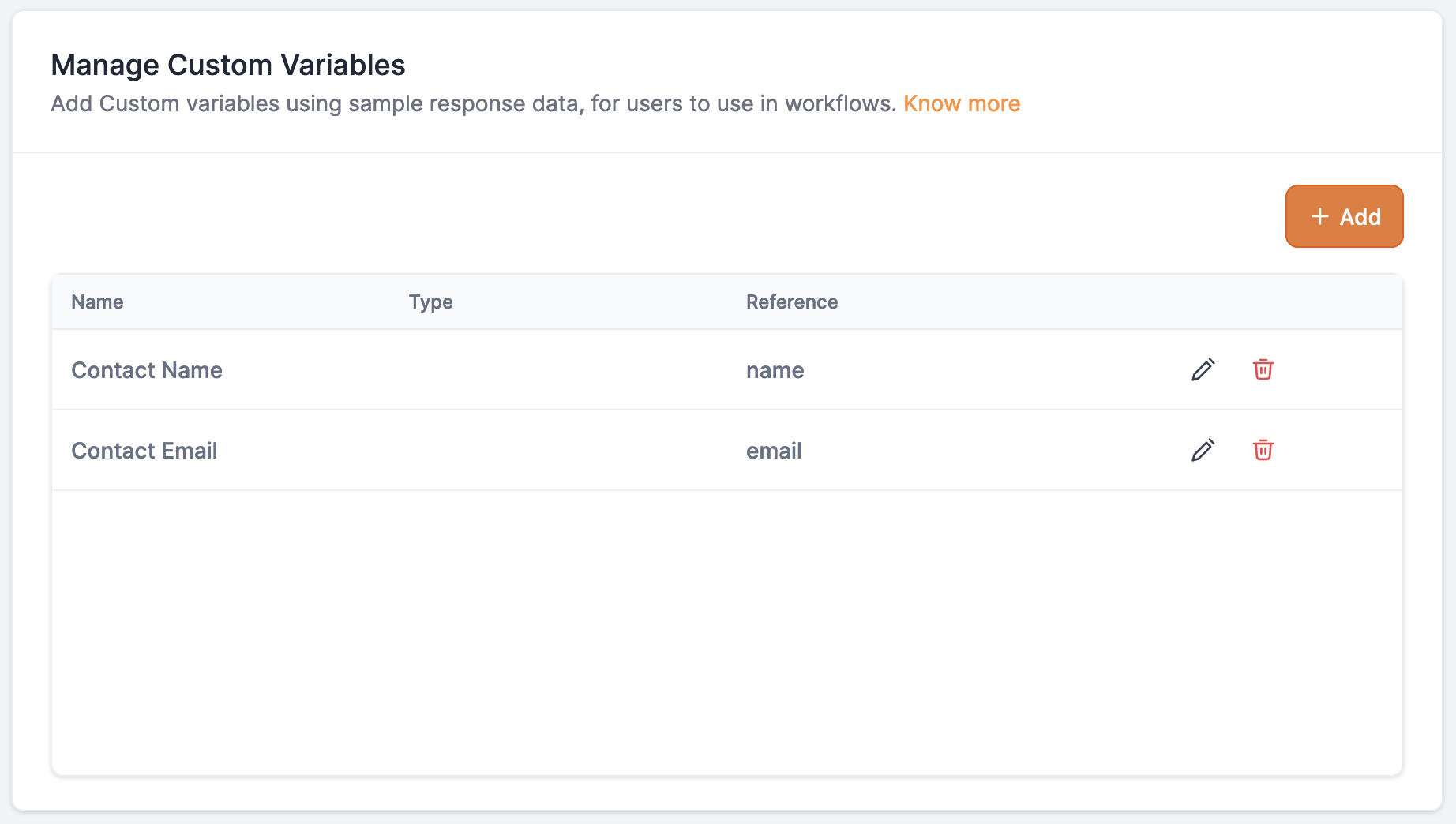Click trash icon for Contact Email
Viewport: 1456px width, 824px height.
1263,450
